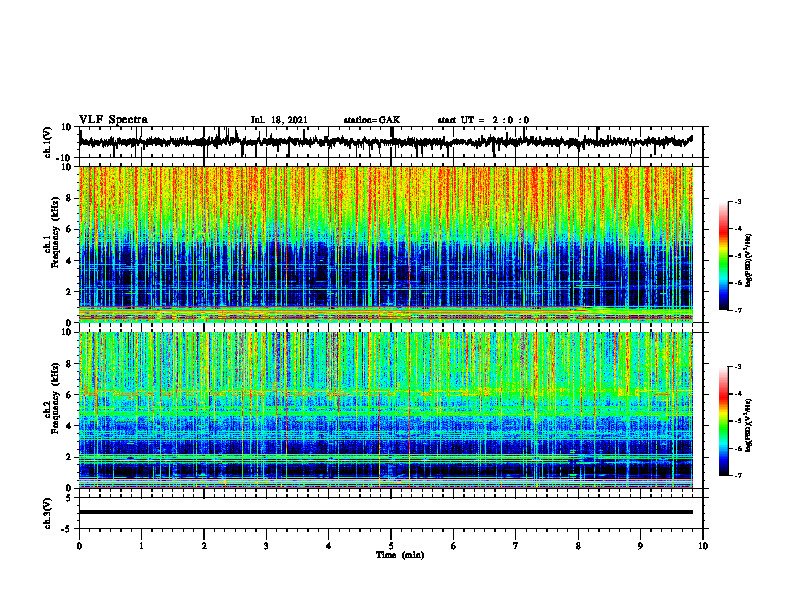Click the log(PSD) label beside the ch.2 color bar
The width and height of the screenshot is (792, 612).
[749, 425]
